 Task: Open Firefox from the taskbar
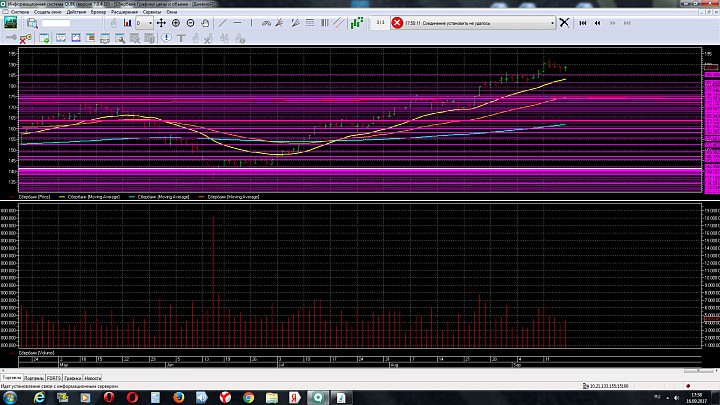179,398
